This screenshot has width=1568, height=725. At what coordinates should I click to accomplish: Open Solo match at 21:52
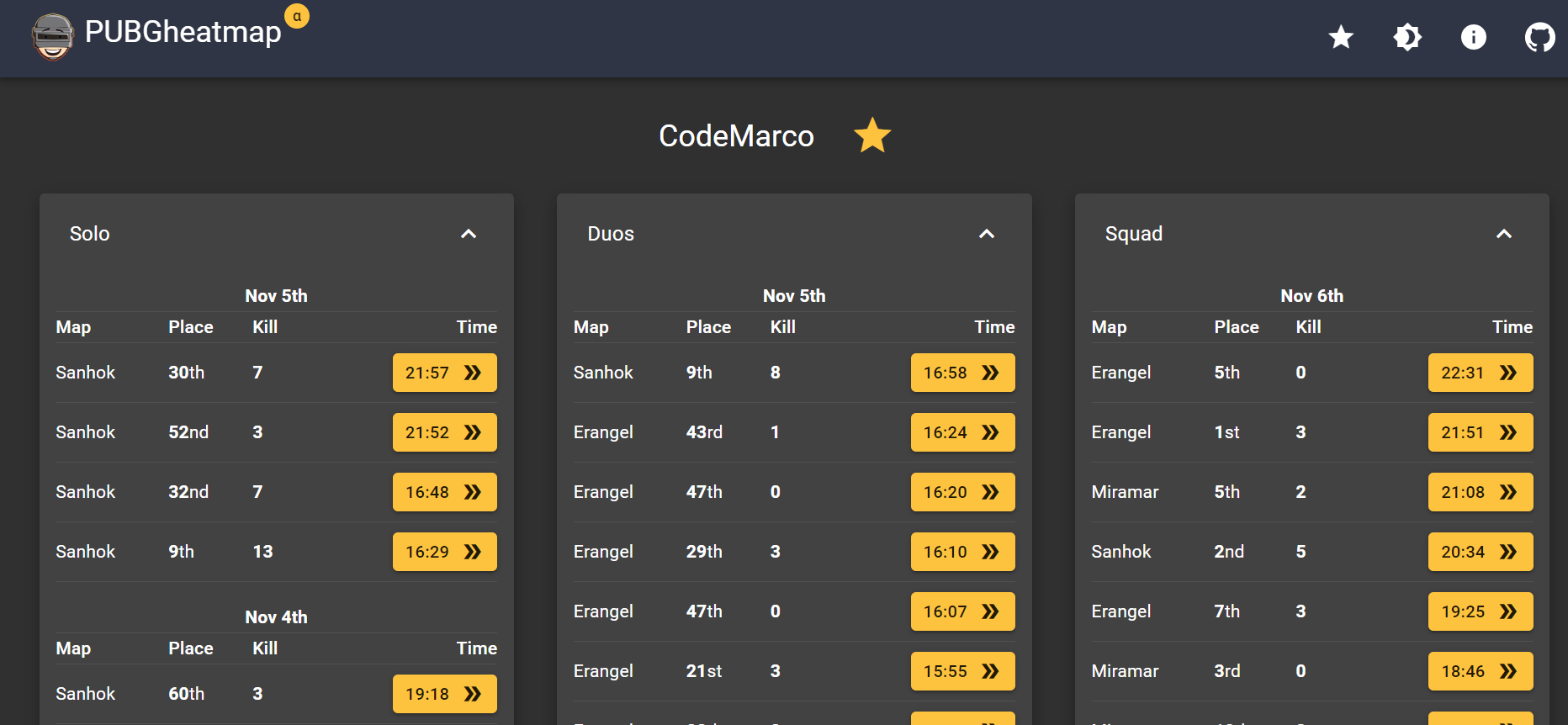445,432
